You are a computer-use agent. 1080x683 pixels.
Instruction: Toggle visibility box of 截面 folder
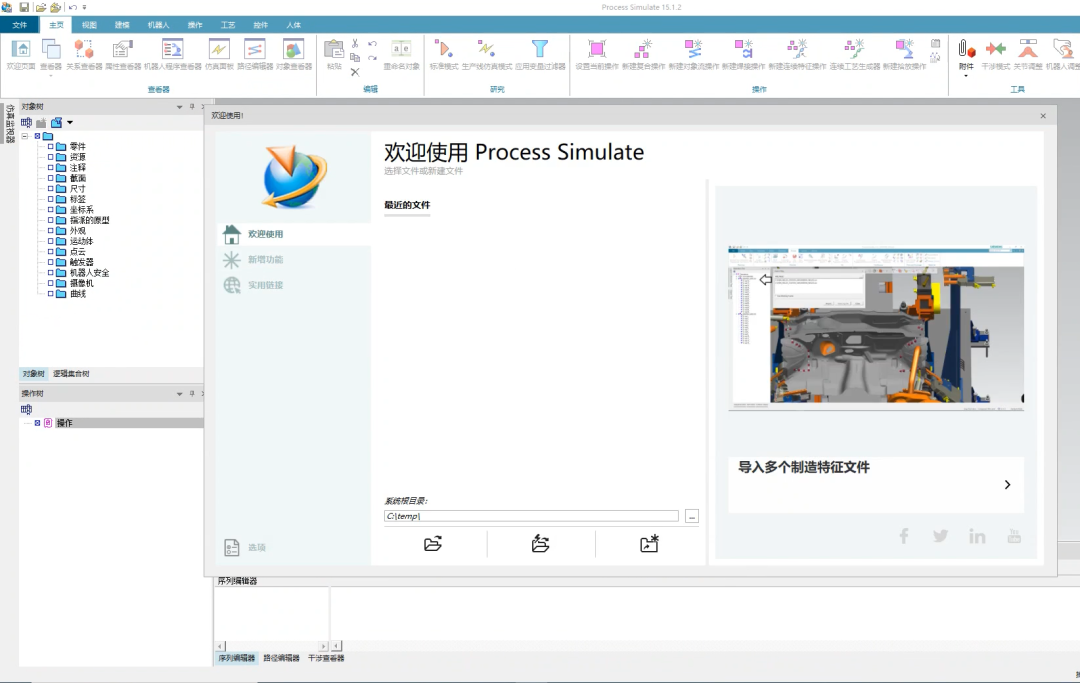pyautogui.click(x=50, y=178)
